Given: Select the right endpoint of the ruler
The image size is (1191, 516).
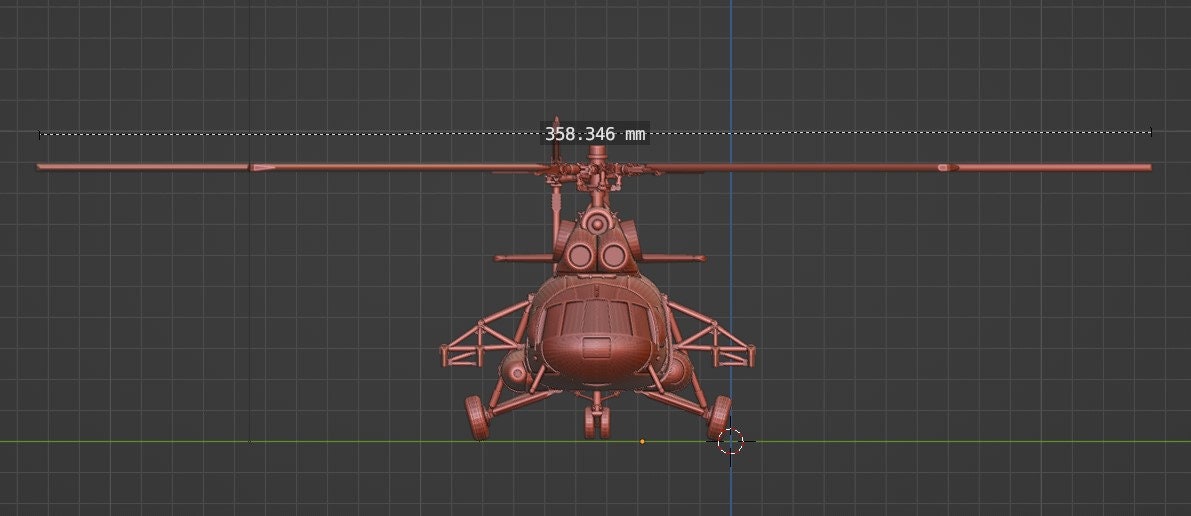Looking at the screenshot, I should 1151,132.
